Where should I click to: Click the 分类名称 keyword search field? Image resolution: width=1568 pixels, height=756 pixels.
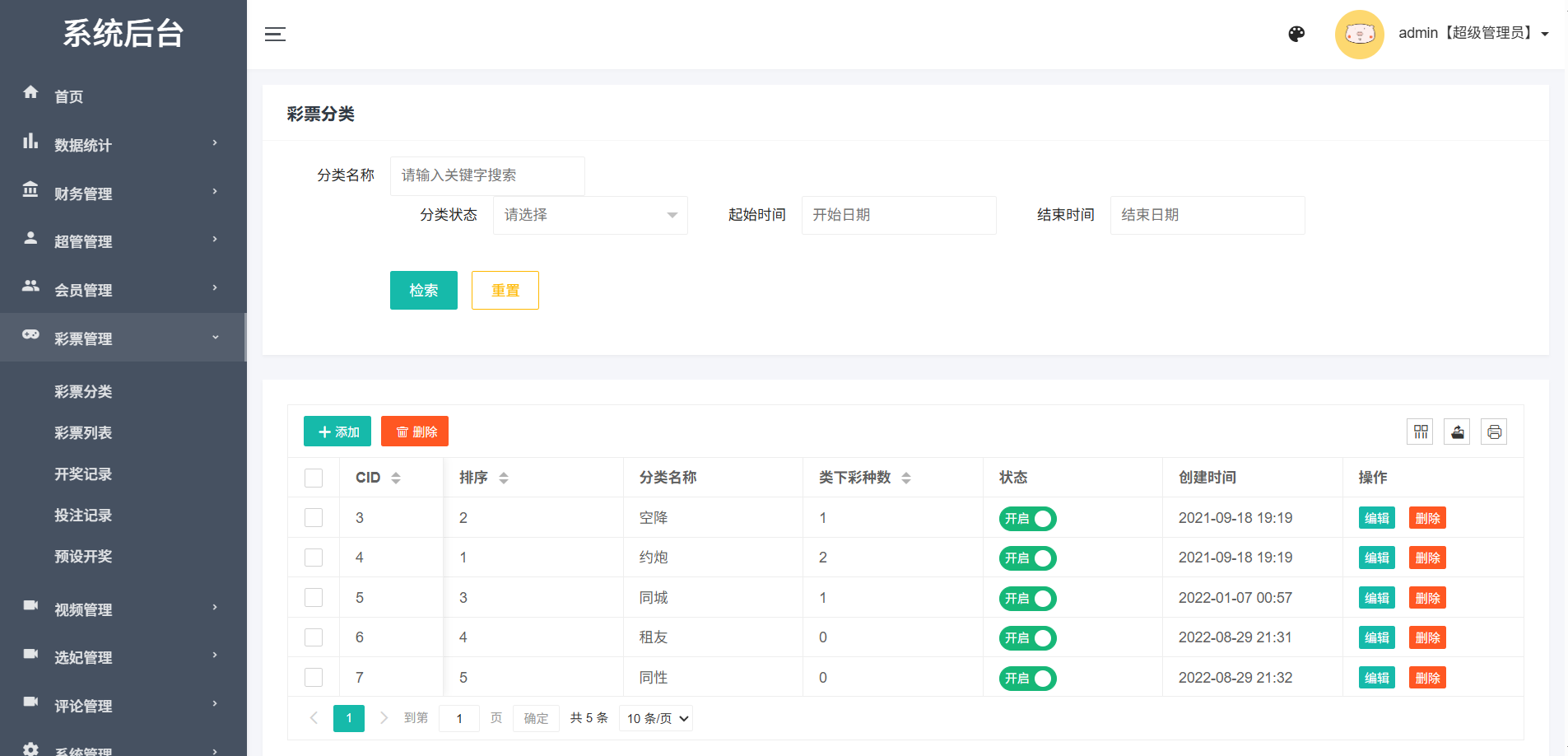(487, 175)
